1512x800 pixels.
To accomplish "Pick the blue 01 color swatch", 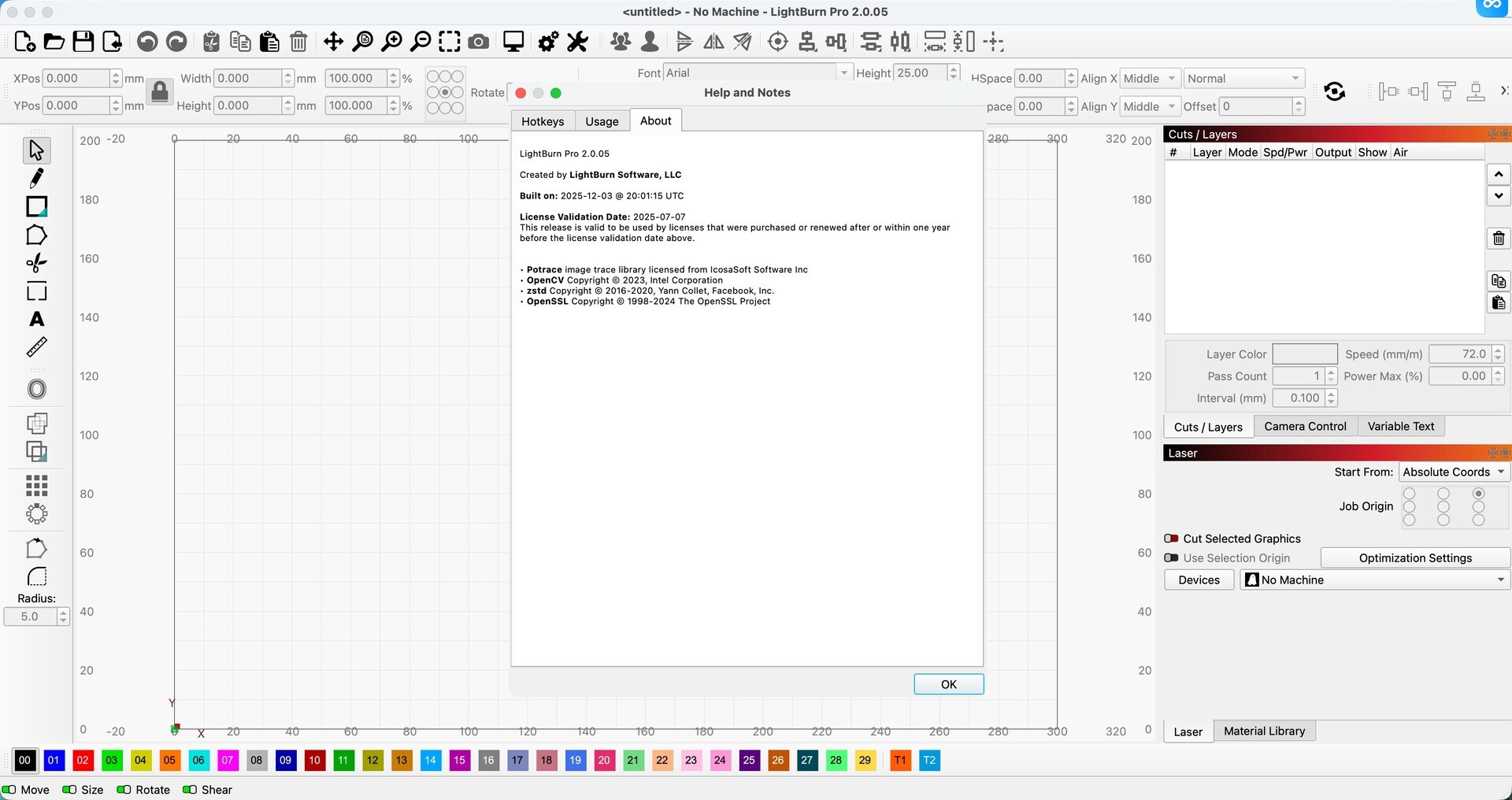I will coord(54,760).
